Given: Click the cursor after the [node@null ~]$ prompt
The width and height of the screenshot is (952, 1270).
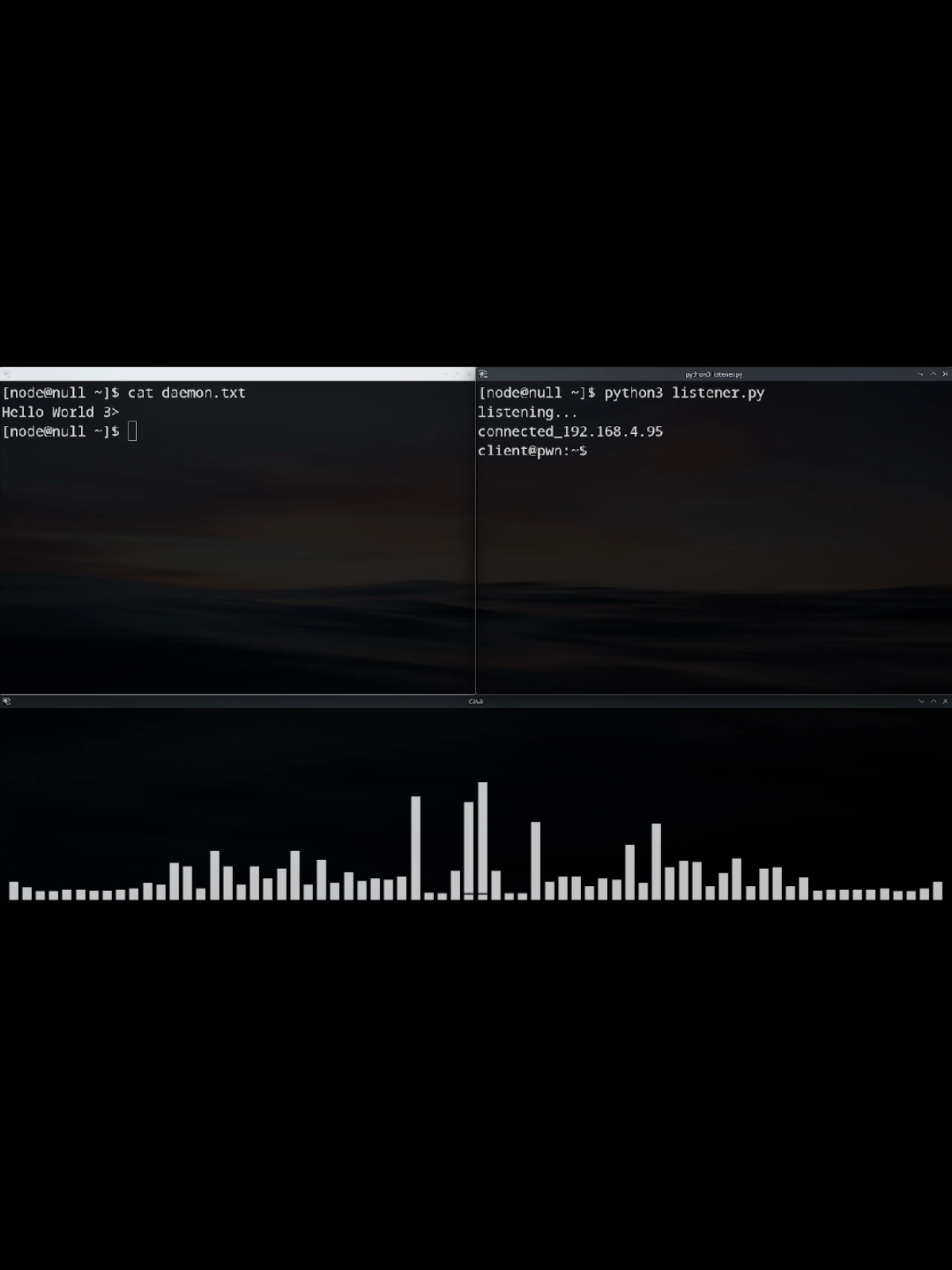Looking at the screenshot, I should coord(132,432).
